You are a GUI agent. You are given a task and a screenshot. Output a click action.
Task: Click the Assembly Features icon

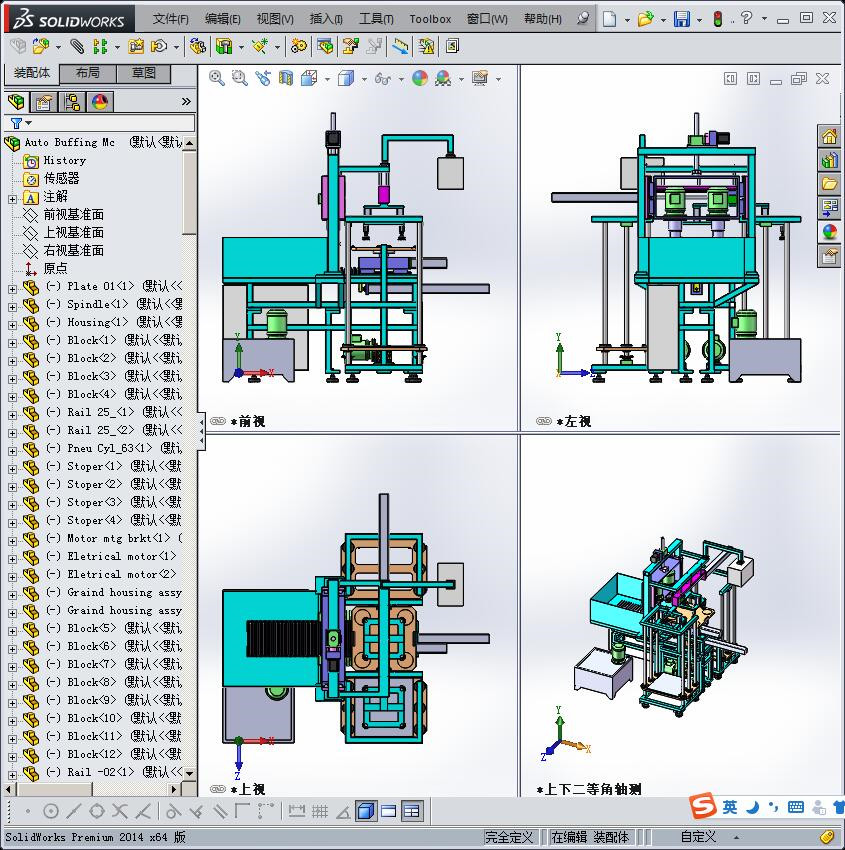click(224, 47)
